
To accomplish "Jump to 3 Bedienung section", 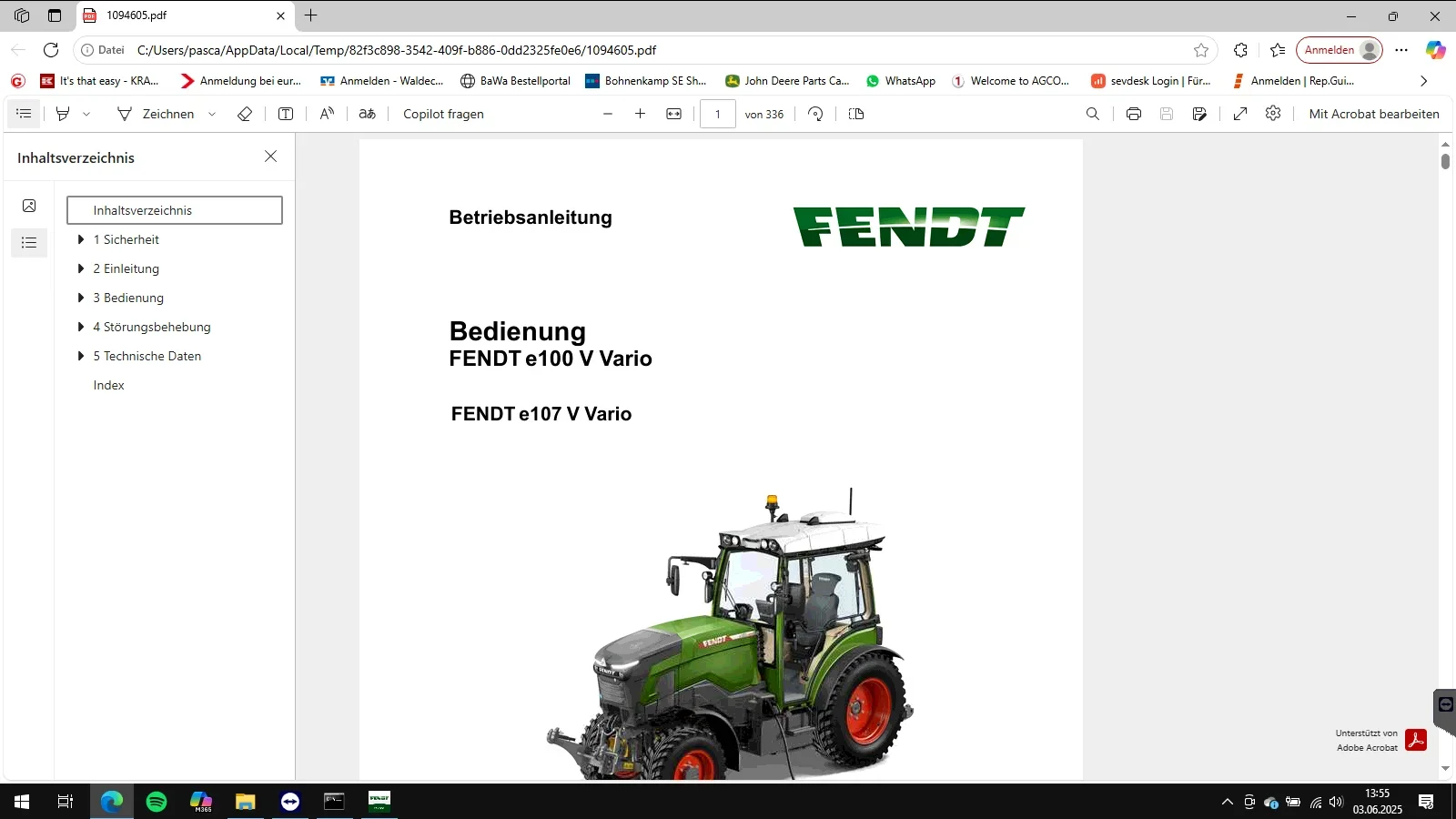I will point(128,298).
